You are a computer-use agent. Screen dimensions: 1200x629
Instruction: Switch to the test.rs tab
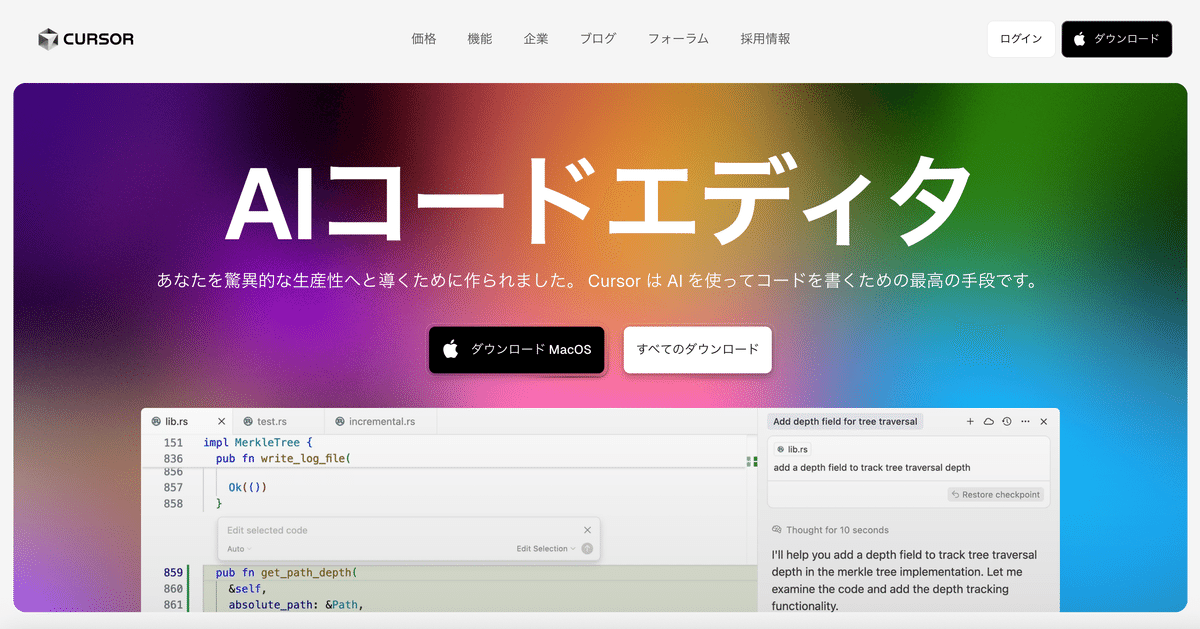tap(270, 421)
